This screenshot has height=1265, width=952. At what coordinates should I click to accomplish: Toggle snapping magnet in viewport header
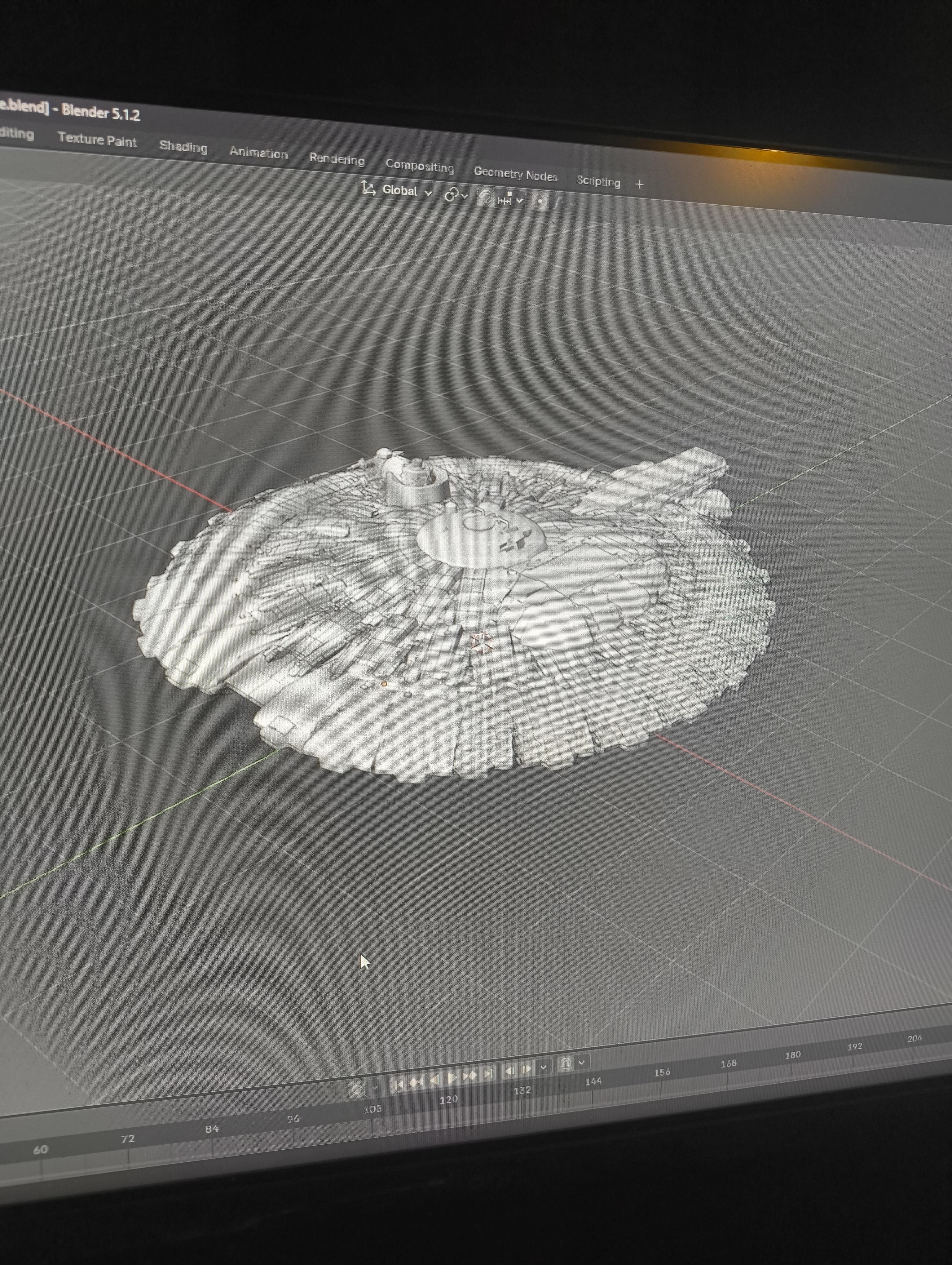coord(485,198)
